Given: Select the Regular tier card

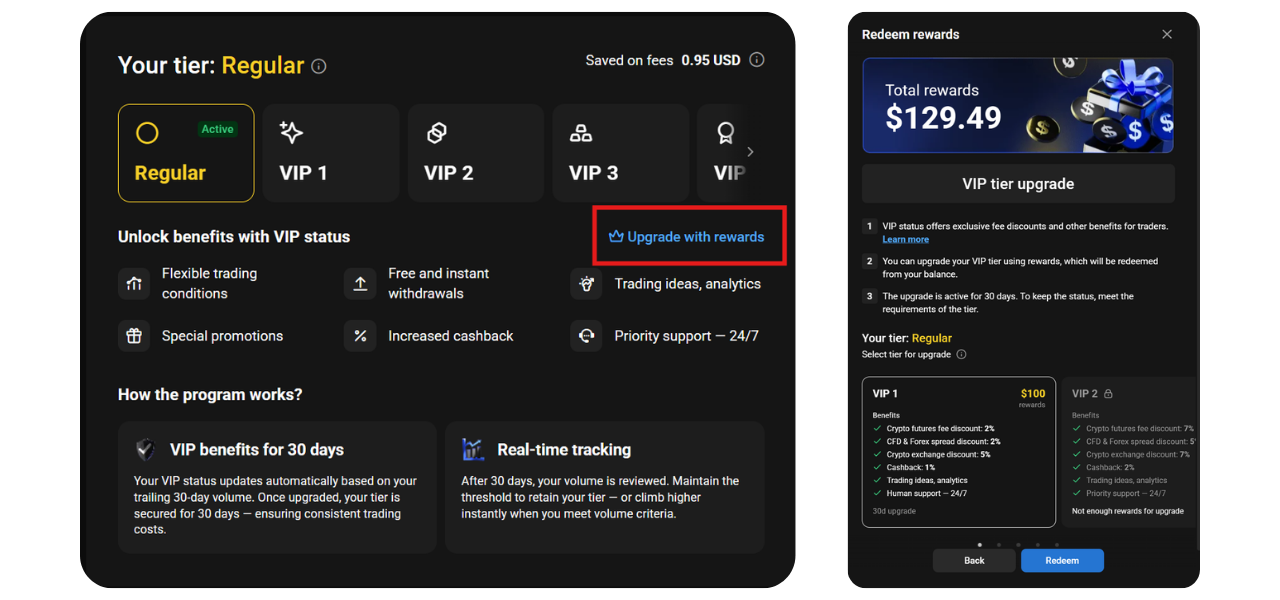Looking at the screenshot, I should tap(186, 153).
